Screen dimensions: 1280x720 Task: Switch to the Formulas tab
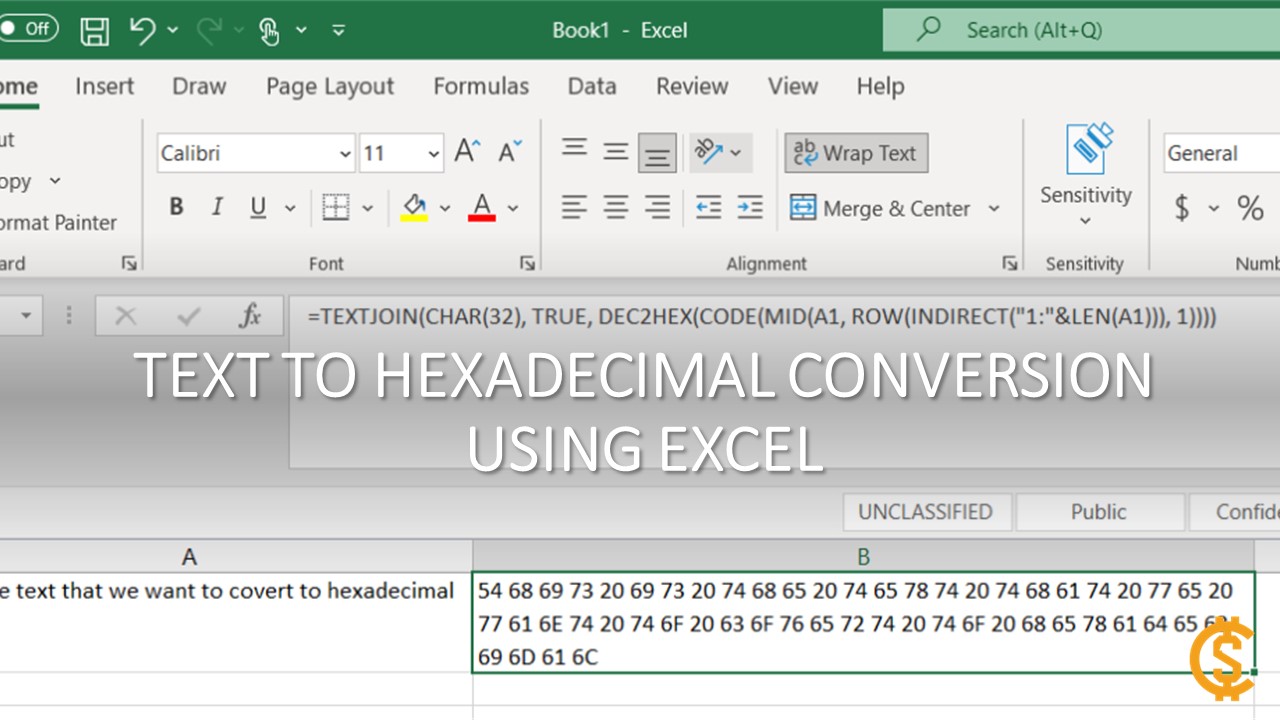click(x=481, y=87)
